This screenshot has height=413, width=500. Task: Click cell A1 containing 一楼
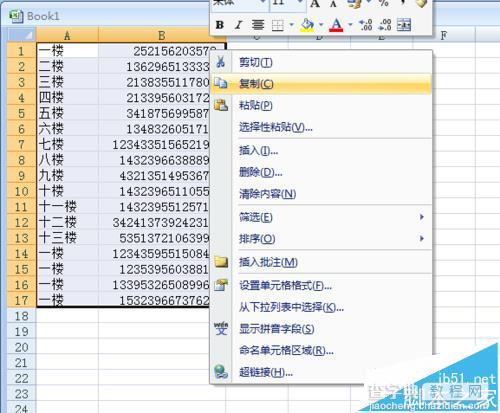coord(67,51)
